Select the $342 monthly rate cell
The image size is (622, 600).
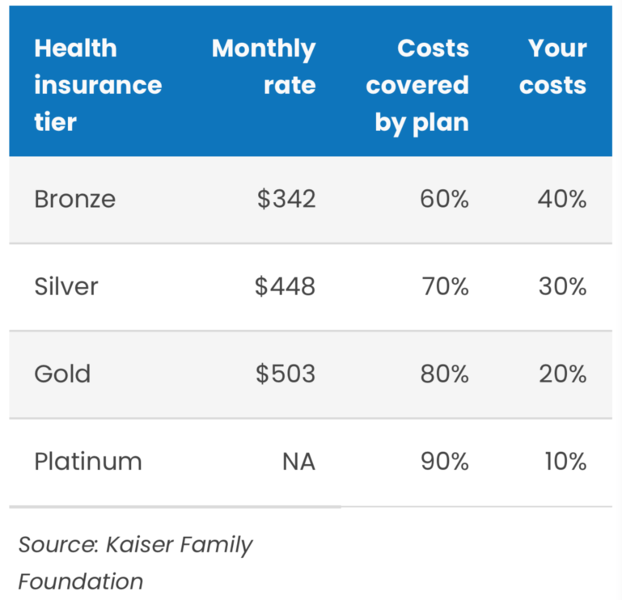pos(286,199)
